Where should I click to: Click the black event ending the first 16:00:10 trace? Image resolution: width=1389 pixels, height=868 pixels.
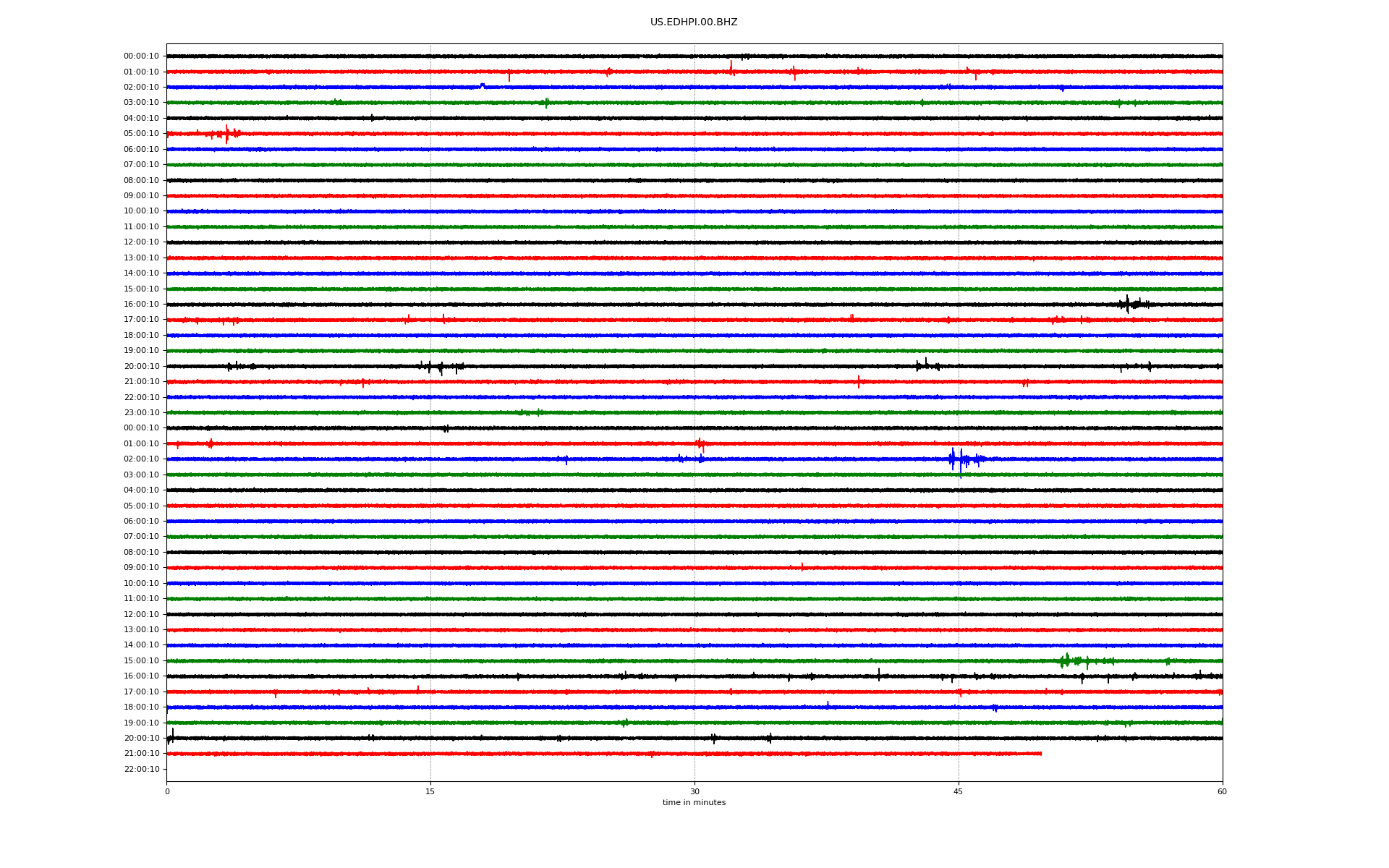click(x=1129, y=304)
